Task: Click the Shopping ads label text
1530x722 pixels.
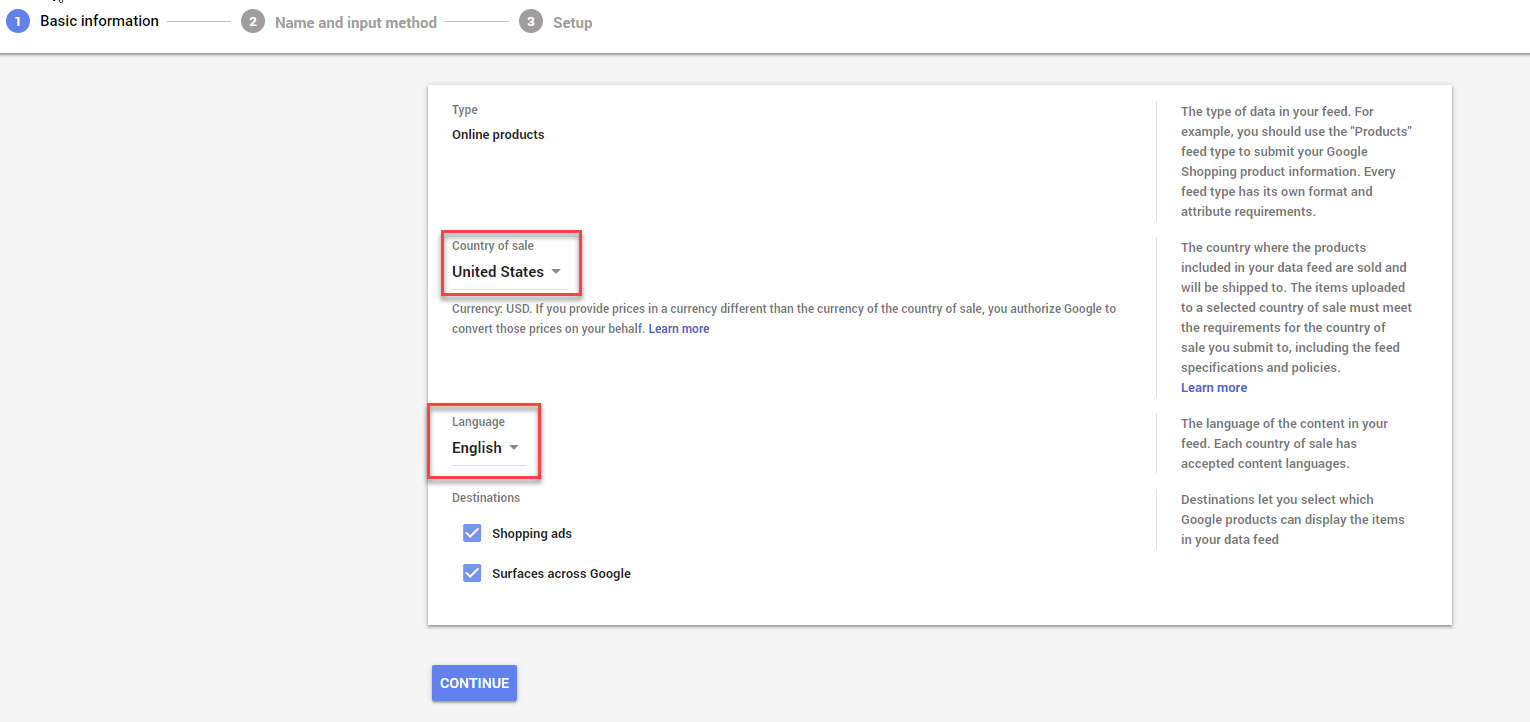Action: tap(531, 534)
